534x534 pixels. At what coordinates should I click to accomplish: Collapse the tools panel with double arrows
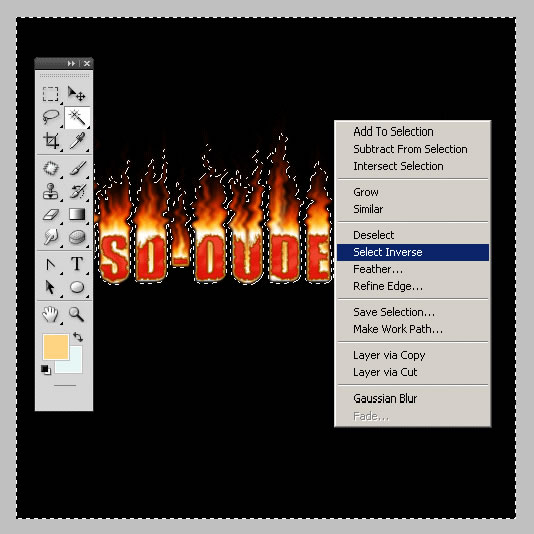71,63
